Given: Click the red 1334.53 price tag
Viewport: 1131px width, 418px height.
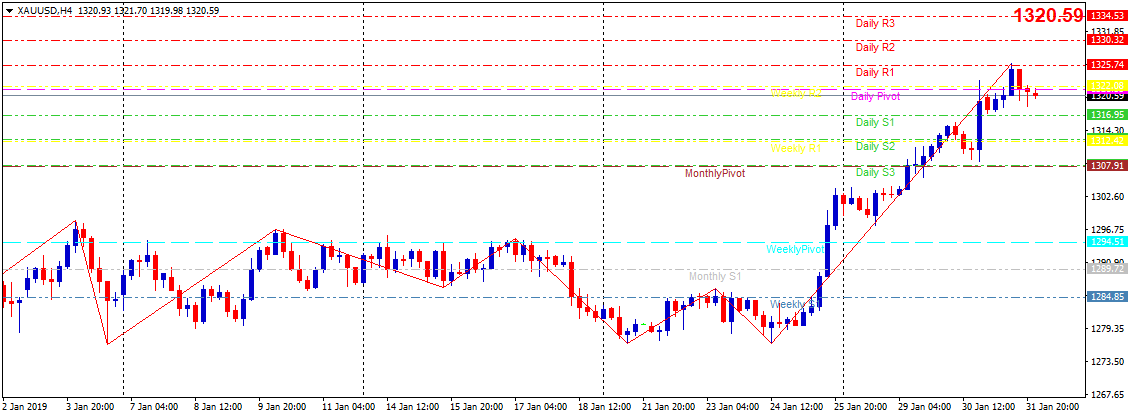Looking at the screenshot, I should tap(1107, 16).
